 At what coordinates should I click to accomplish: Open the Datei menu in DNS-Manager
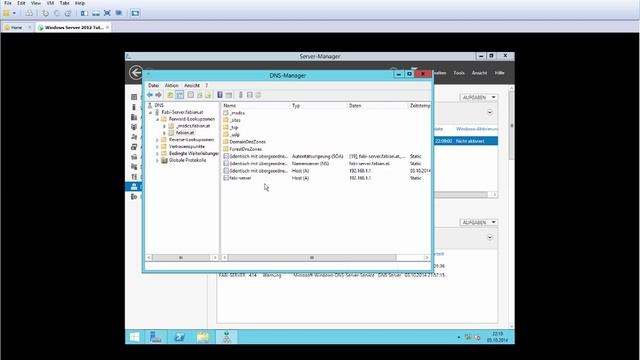pyautogui.click(x=153, y=85)
